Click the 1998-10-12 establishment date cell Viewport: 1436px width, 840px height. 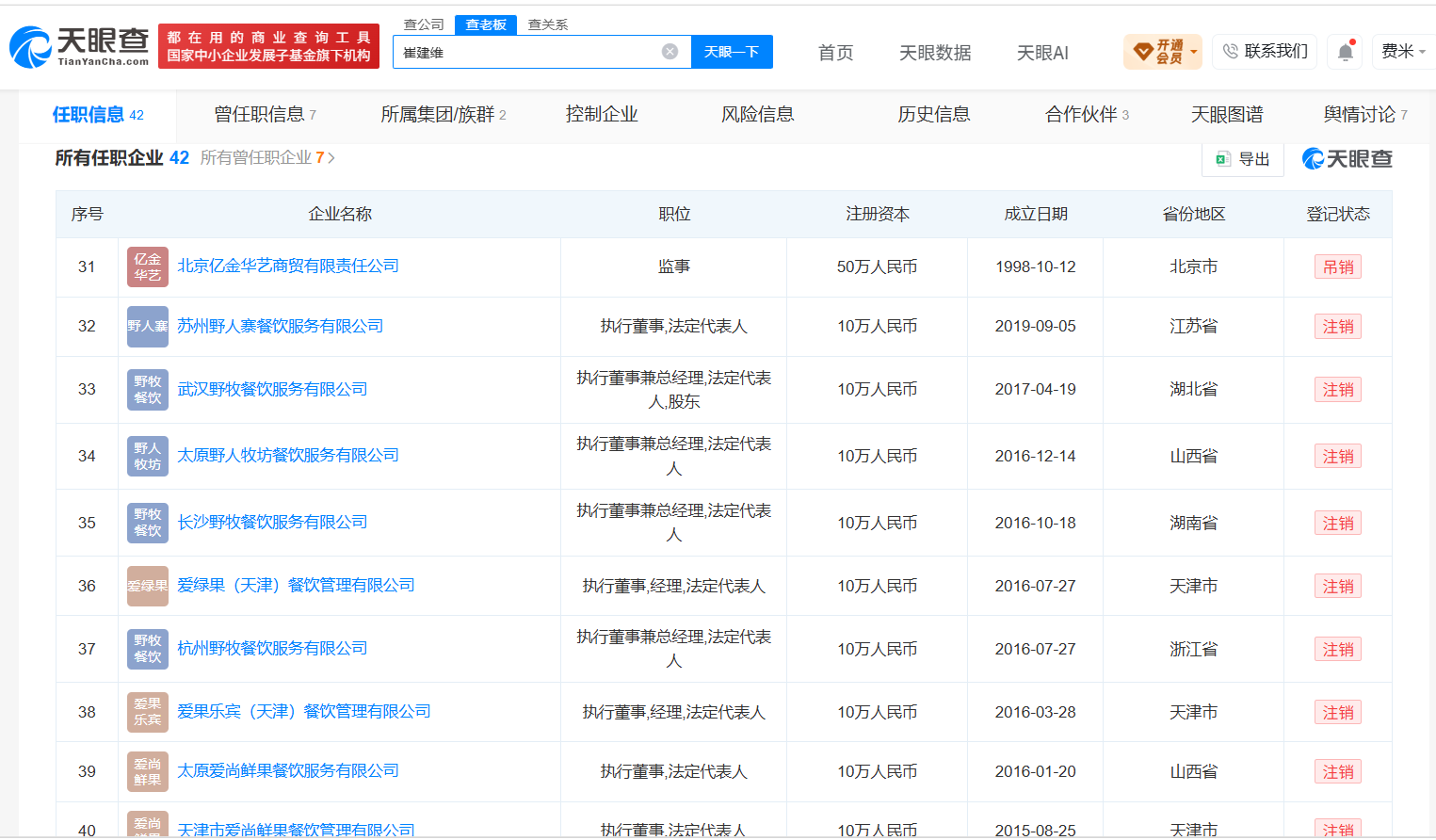pyautogui.click(x=1036, y=267)
